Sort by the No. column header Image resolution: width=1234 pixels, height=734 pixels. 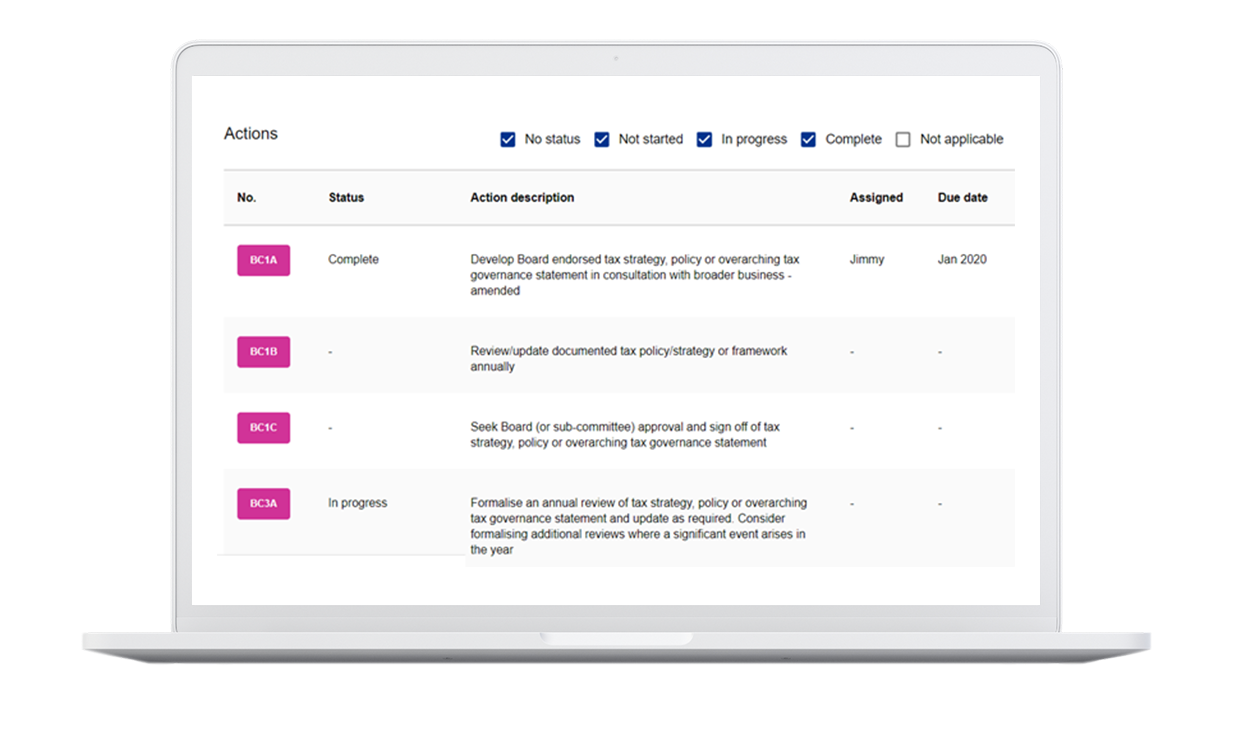click(x=247, y=198)
